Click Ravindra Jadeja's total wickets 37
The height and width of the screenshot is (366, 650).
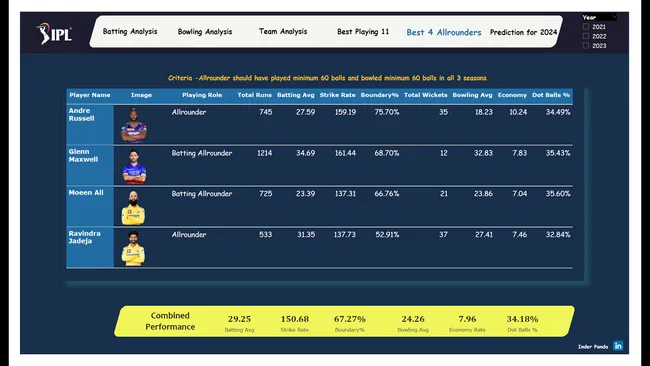tap(443, 235)
